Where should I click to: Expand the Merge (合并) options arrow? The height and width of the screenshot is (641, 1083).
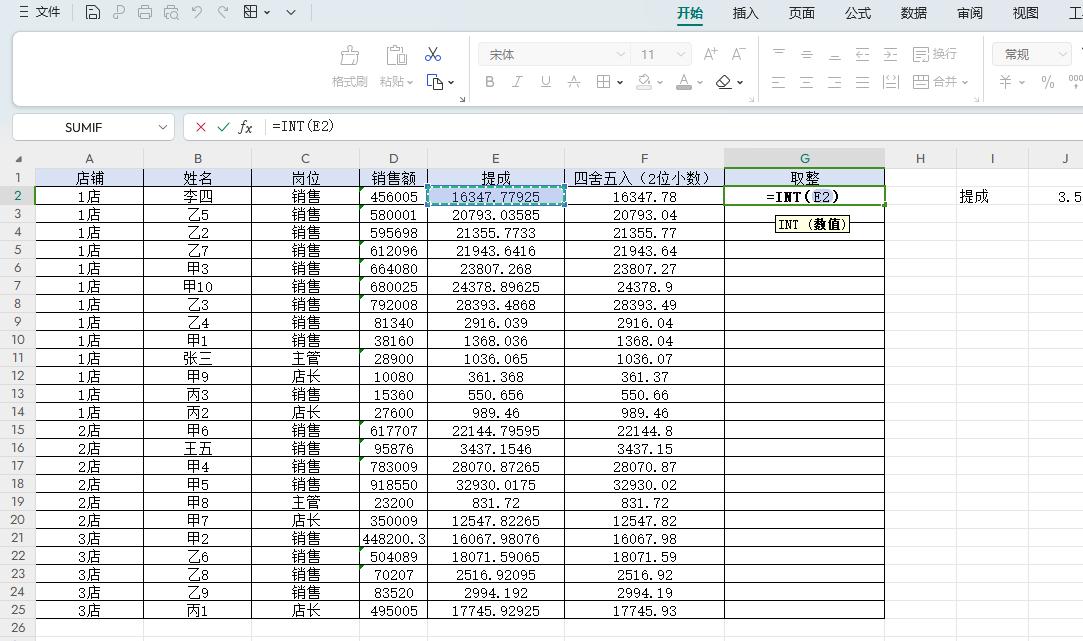[x=965, y=82]
